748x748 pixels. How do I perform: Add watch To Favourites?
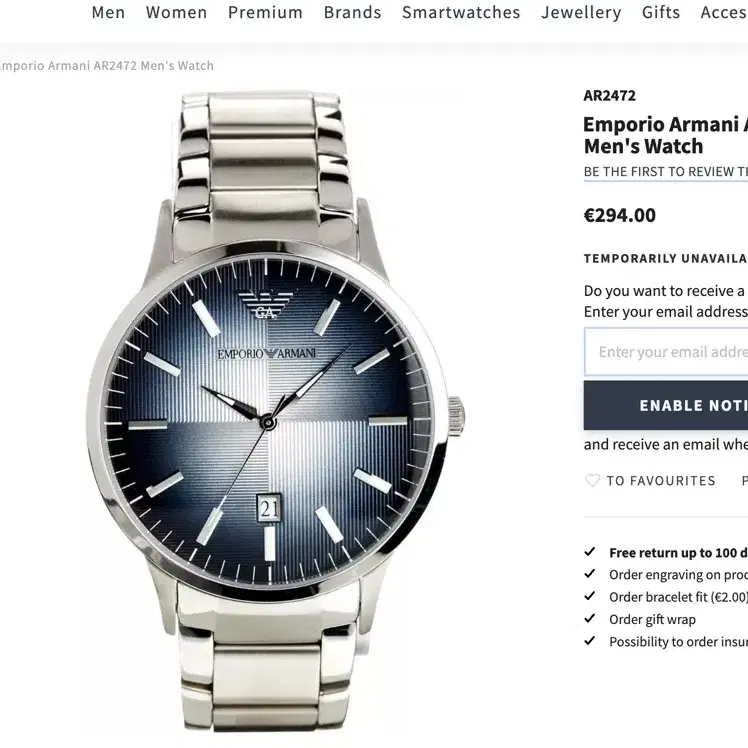click(661, 480)
